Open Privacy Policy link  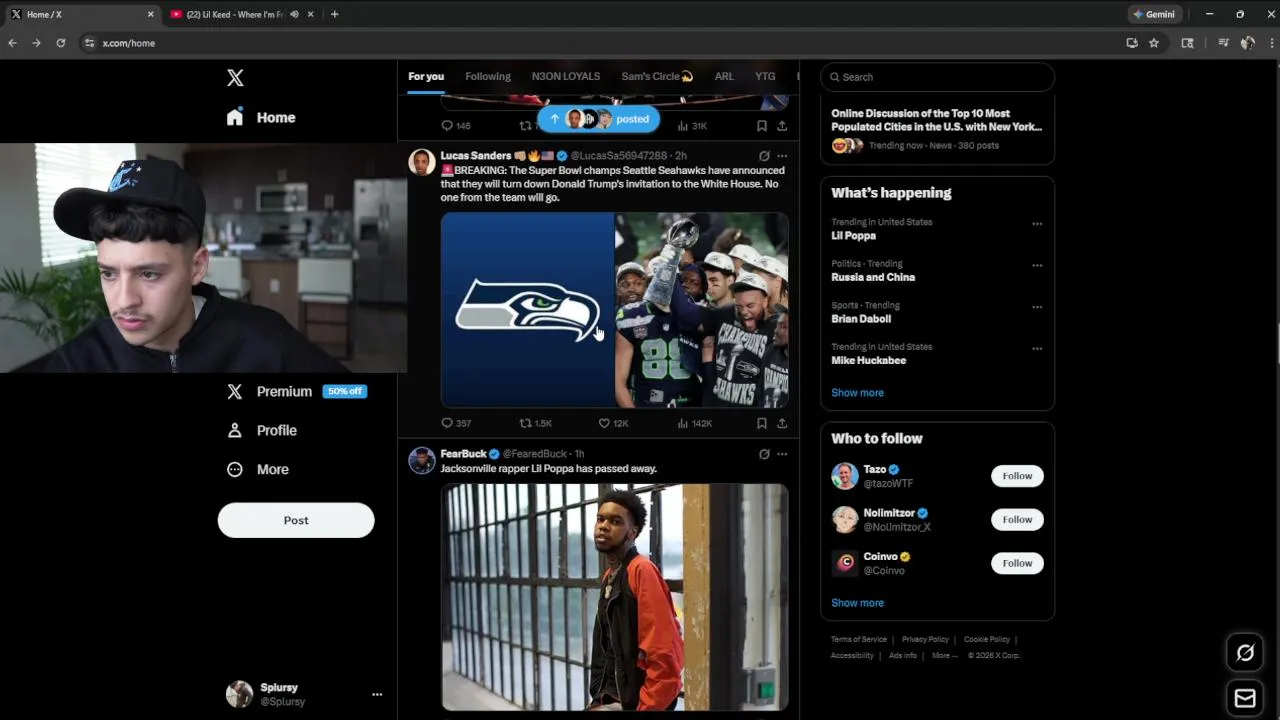click(x=925, y=639)
